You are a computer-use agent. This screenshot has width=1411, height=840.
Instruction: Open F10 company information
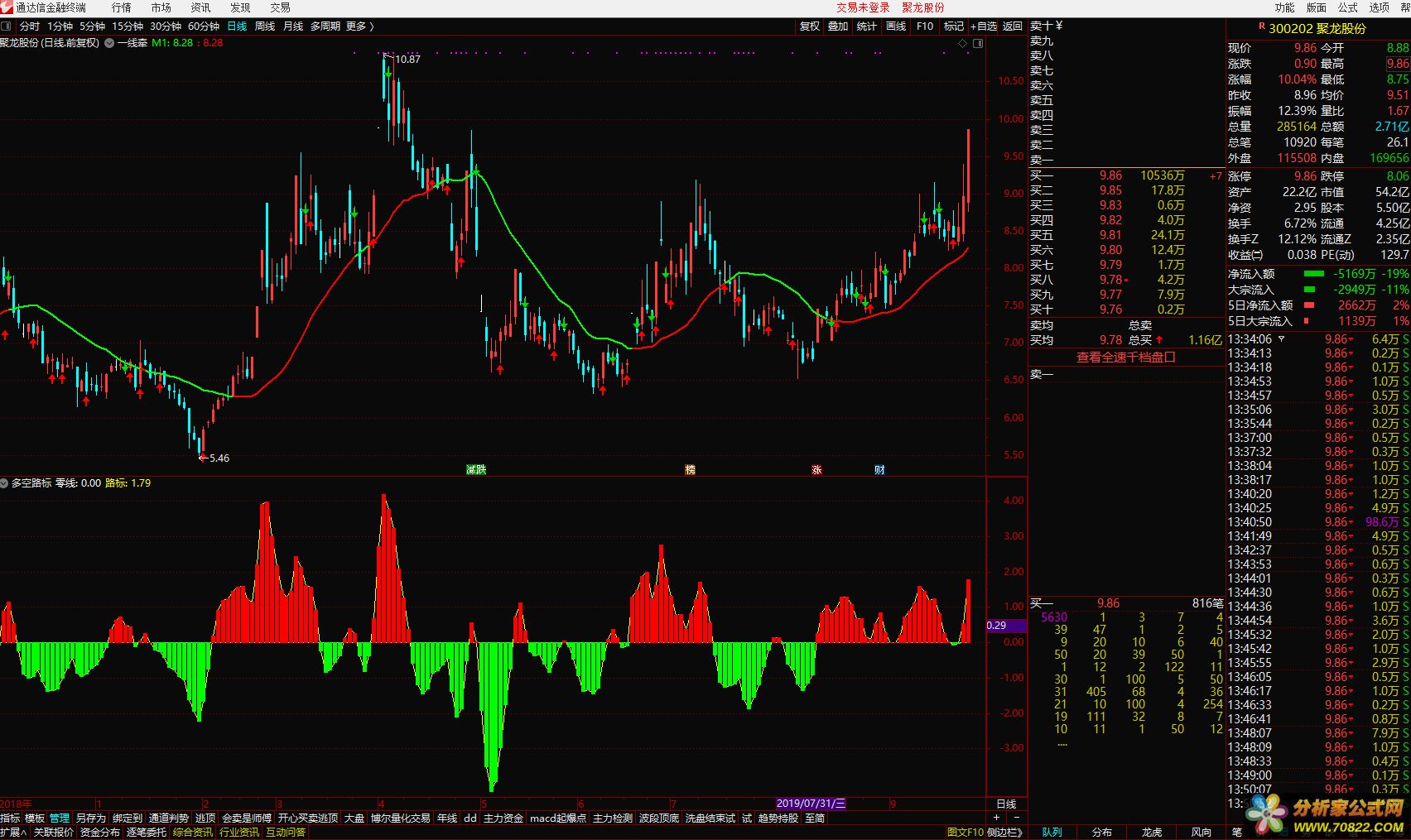coord(925,26)
